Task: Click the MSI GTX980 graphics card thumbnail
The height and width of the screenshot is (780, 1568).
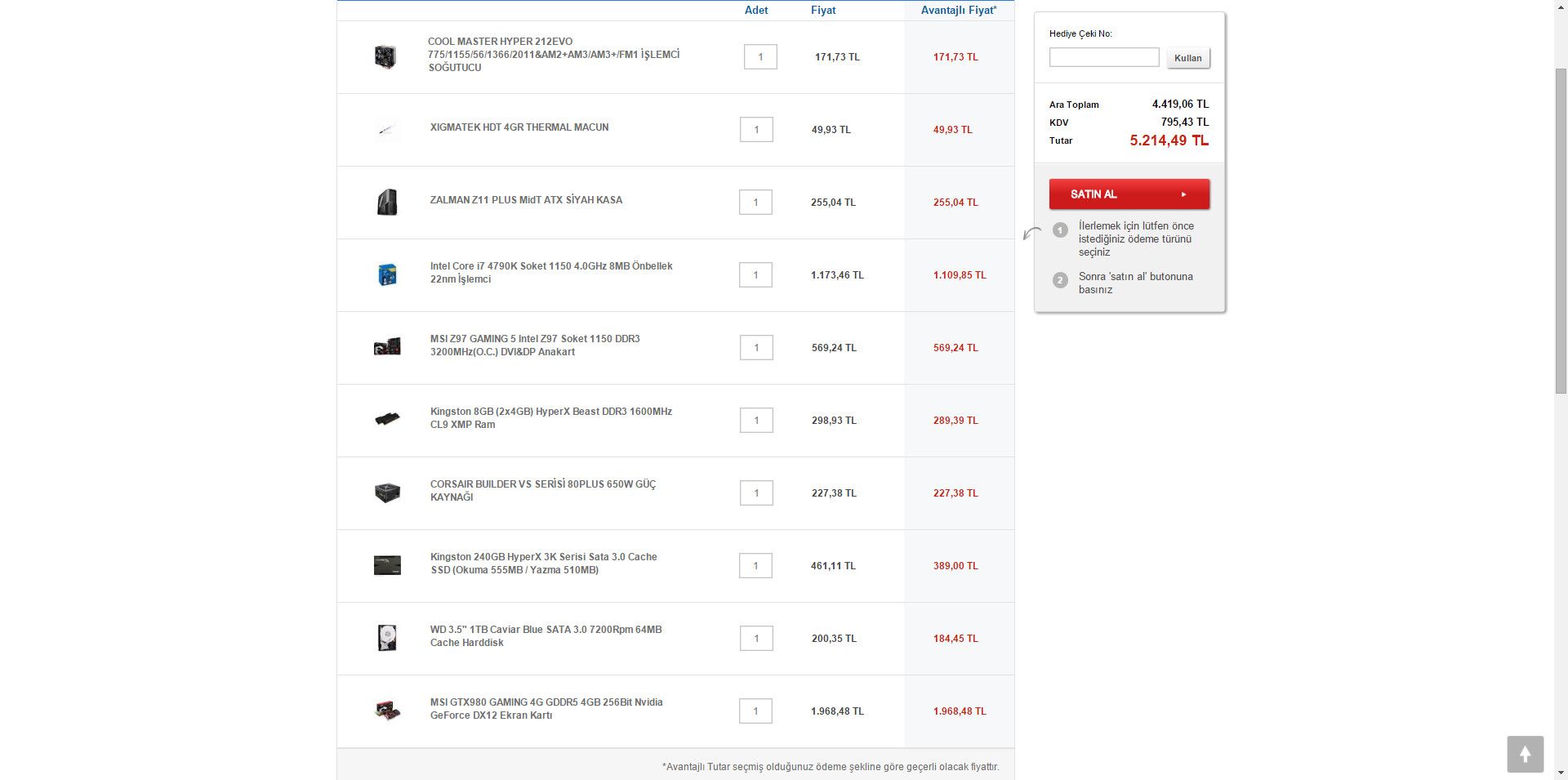Action: click(x=387, y=711)
